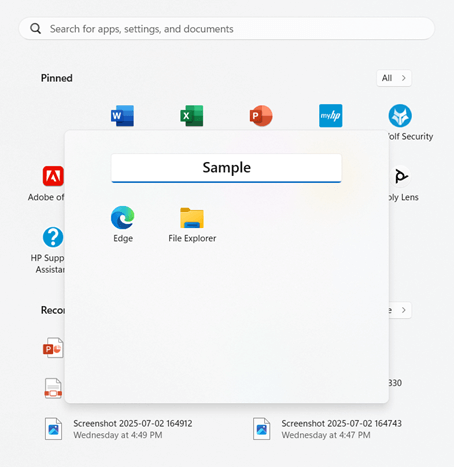Expand the More recommended items button
This screenshot has height=467, width=454.
400,310
